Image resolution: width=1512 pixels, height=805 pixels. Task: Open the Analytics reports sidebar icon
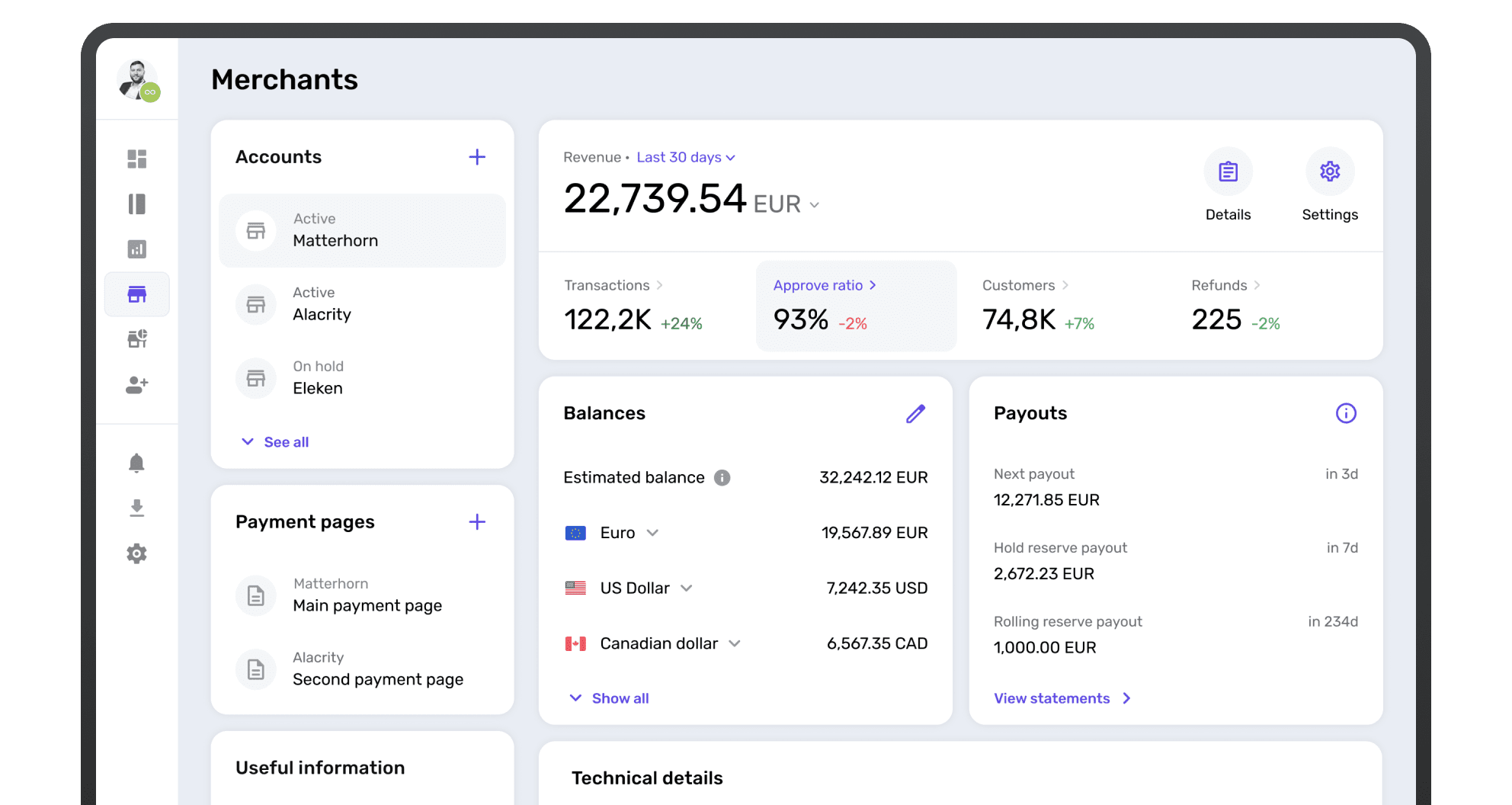click(137, 249)
